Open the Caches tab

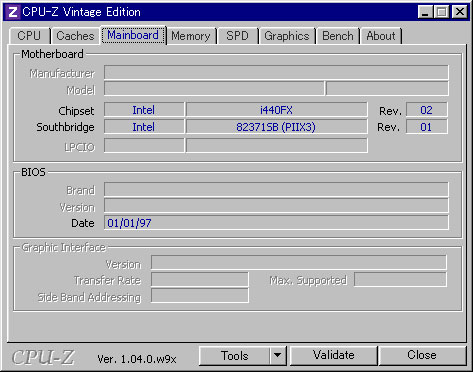pos(75,36)
